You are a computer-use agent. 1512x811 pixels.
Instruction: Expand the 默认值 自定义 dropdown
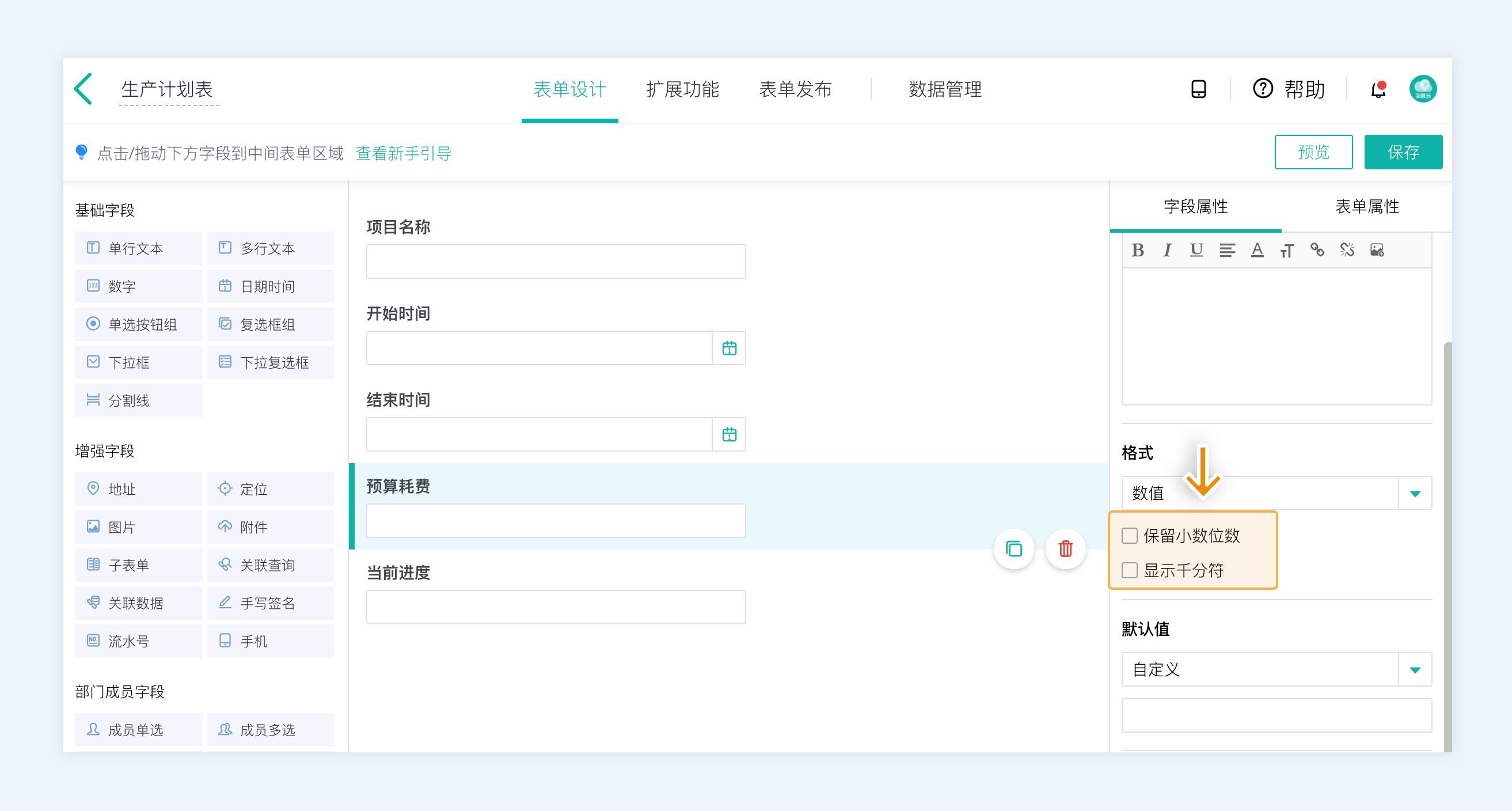tap(1415, 669)
